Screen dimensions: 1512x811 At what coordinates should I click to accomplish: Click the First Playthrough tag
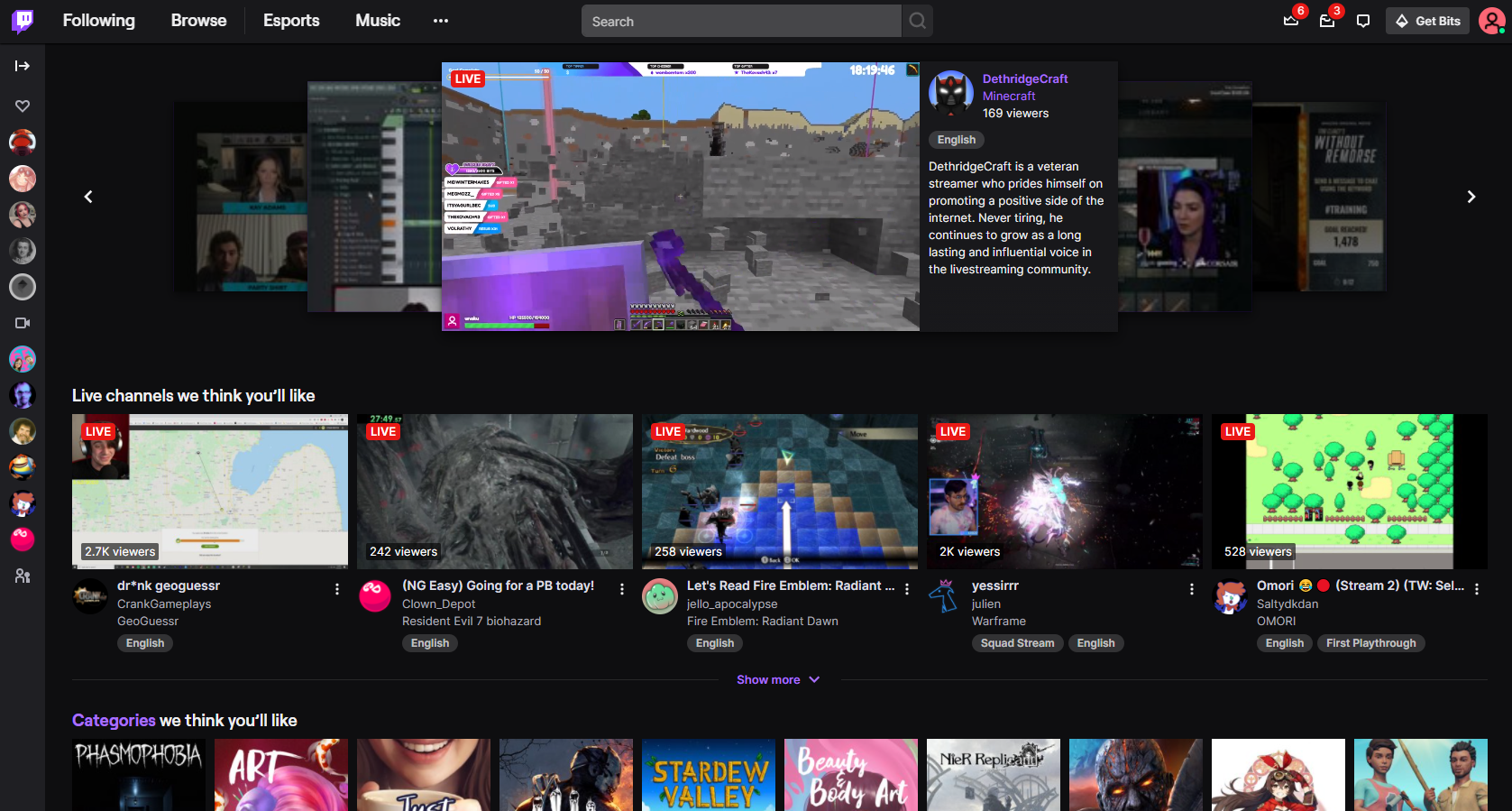[1371, 643]
